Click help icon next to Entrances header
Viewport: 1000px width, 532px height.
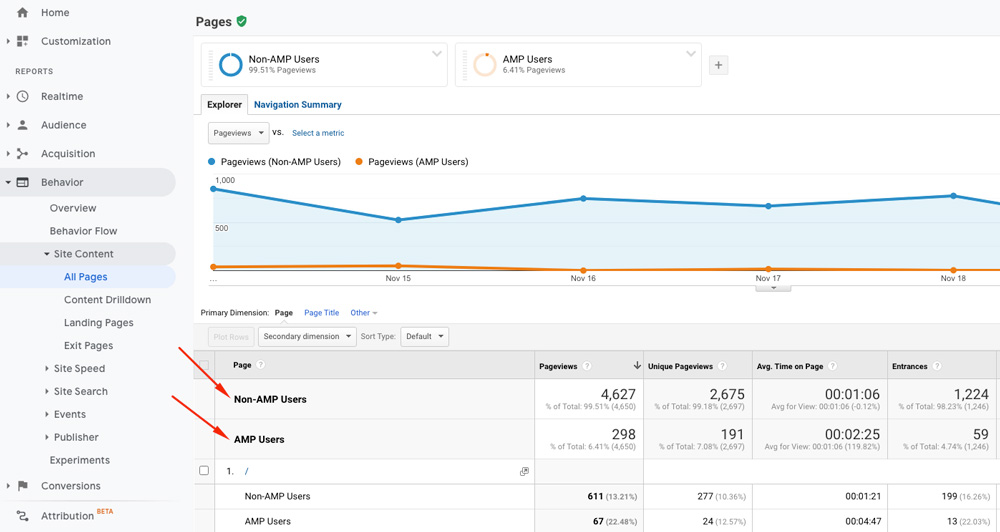(x=937, y=366)
